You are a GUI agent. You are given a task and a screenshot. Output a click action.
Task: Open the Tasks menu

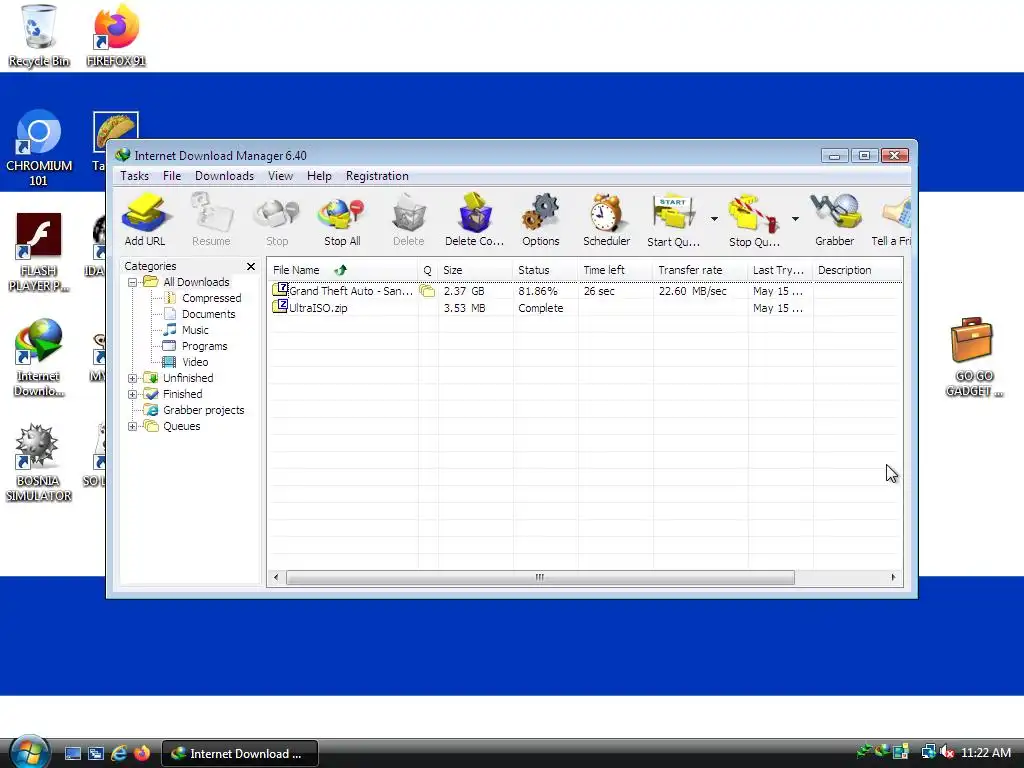pyautogui.click(x=135, y=176)
